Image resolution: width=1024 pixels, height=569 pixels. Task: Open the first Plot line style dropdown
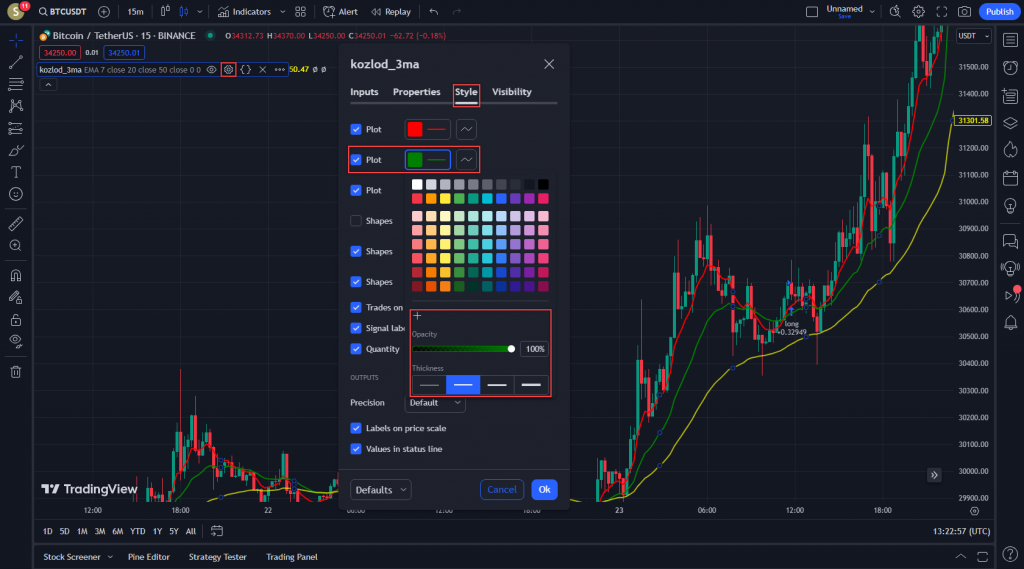466,129
